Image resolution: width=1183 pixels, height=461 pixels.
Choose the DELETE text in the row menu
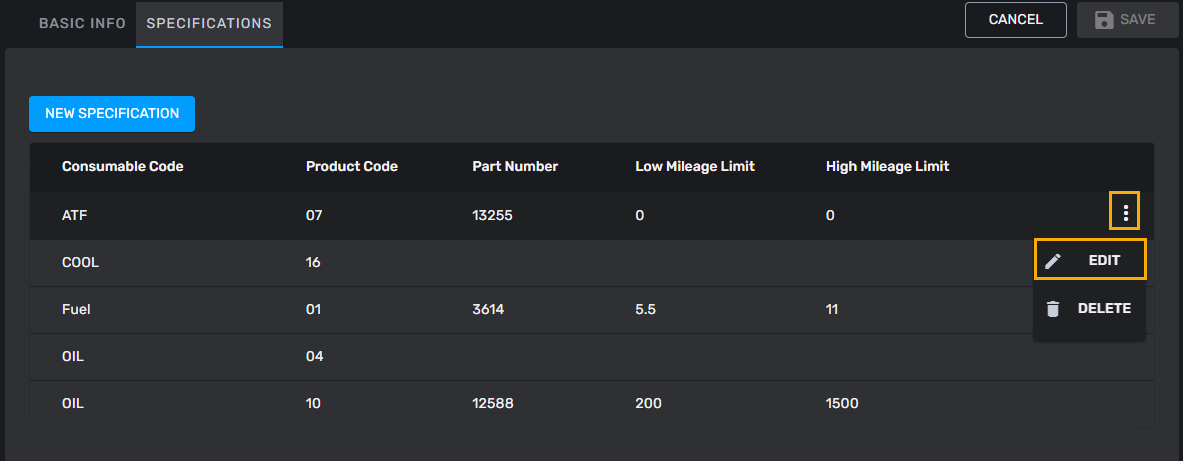click(1104, 309)
